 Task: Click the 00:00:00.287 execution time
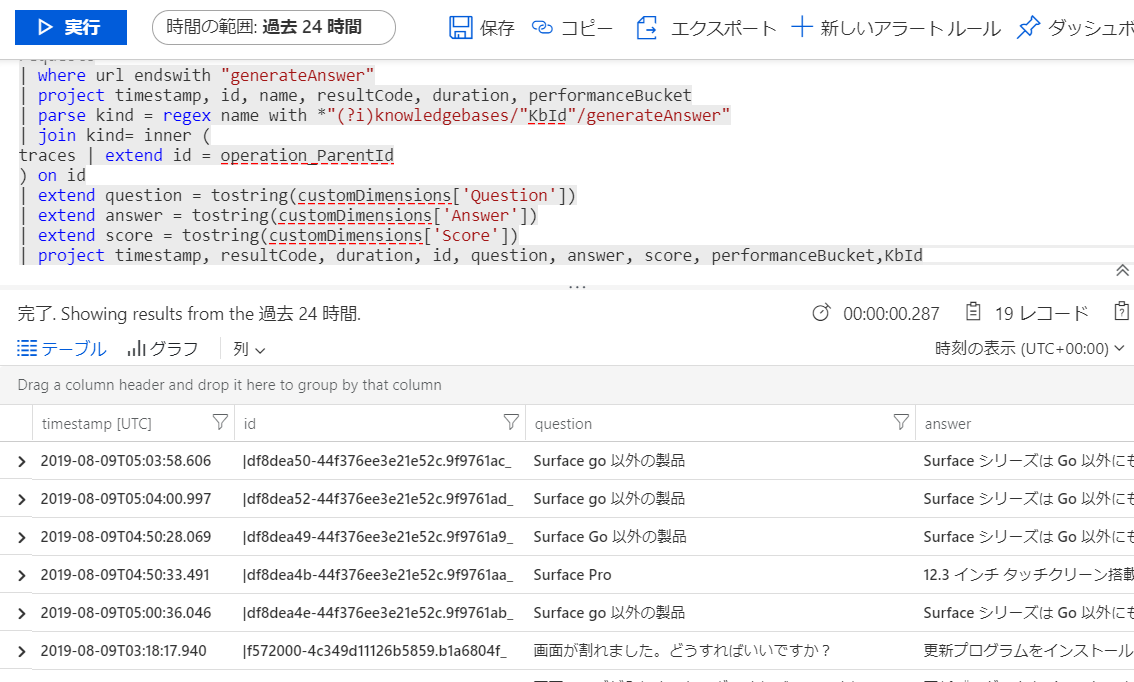click(891, 314)
